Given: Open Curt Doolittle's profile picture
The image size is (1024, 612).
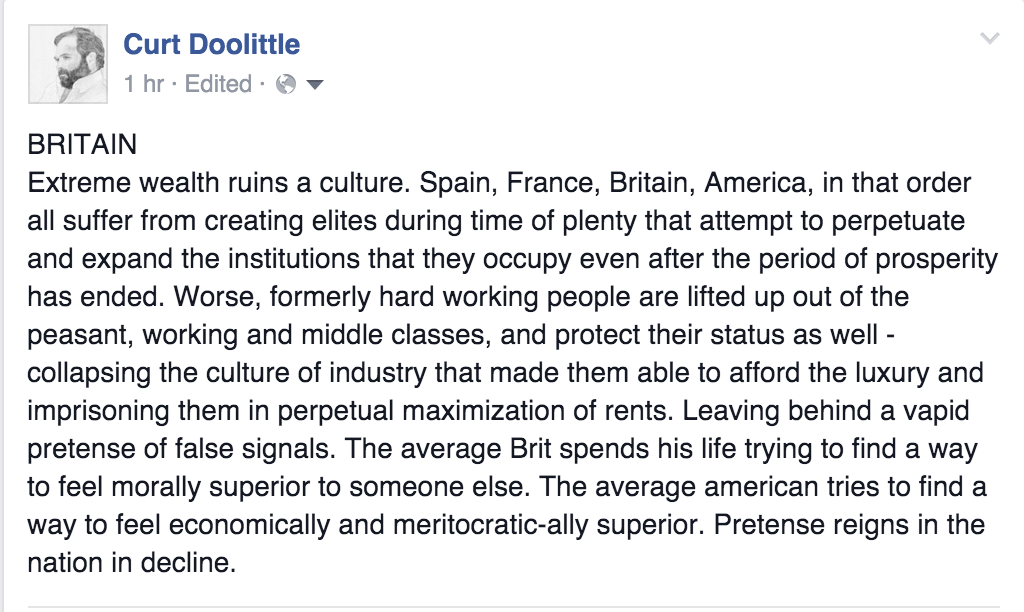Looking at the screenshot, I should [66, 64].
